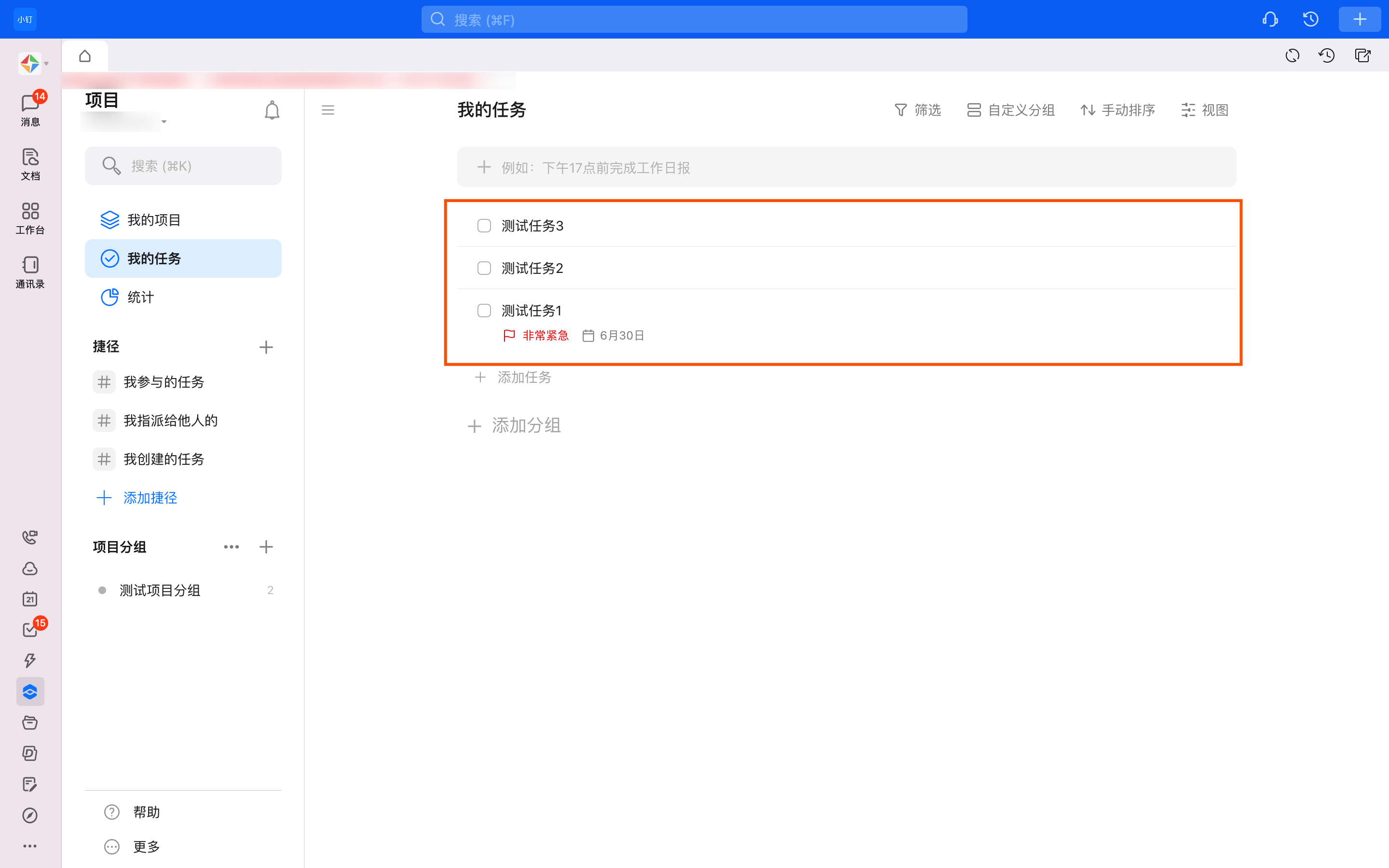1389x868 pixels.
Task: Click the notification bell icon
Action: [x=272, y=110]
